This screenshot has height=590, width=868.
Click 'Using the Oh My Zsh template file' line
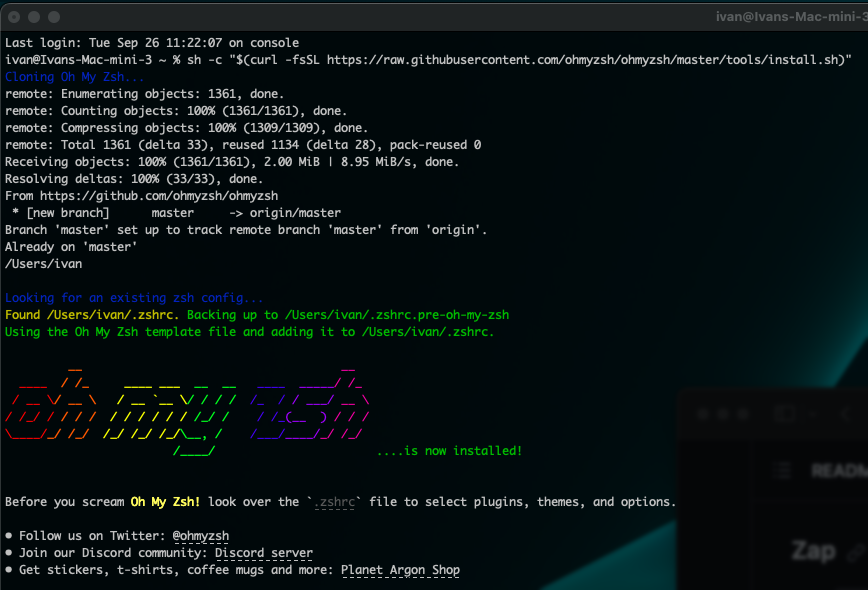click(249, 332)
